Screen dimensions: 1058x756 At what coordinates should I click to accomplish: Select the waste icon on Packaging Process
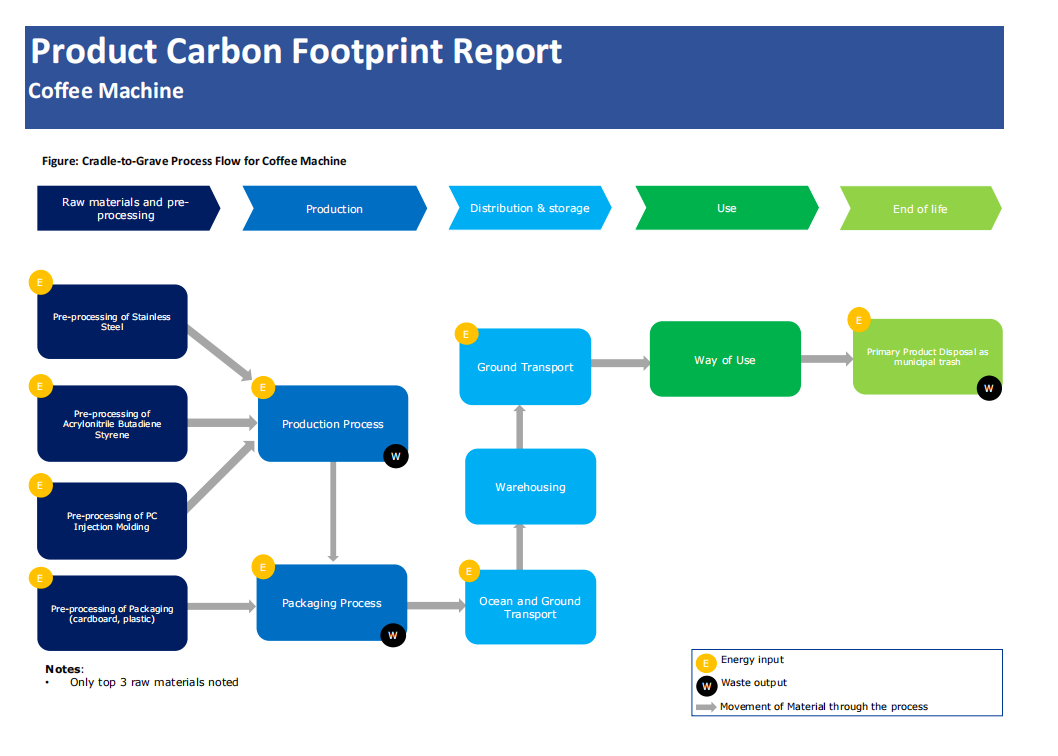pos(393,635)
